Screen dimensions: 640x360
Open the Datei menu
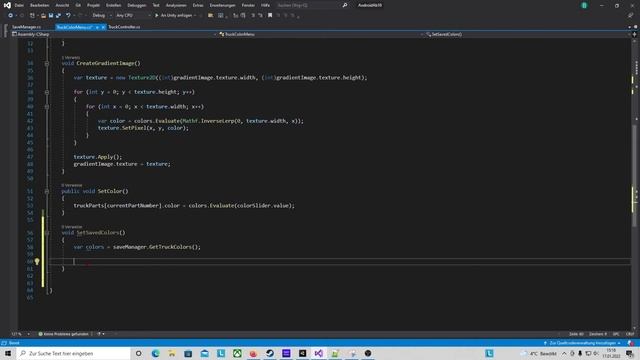19,5
